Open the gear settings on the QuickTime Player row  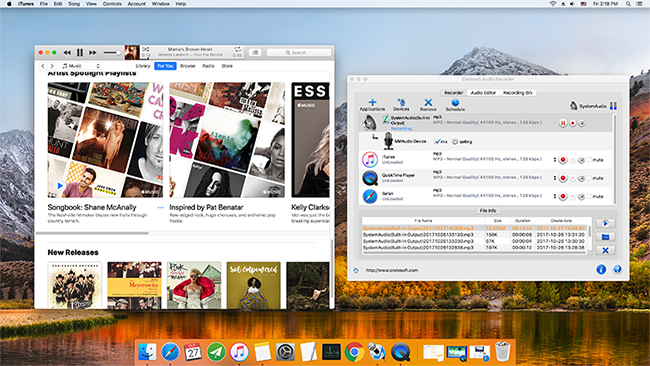click(x=582, y=178)
